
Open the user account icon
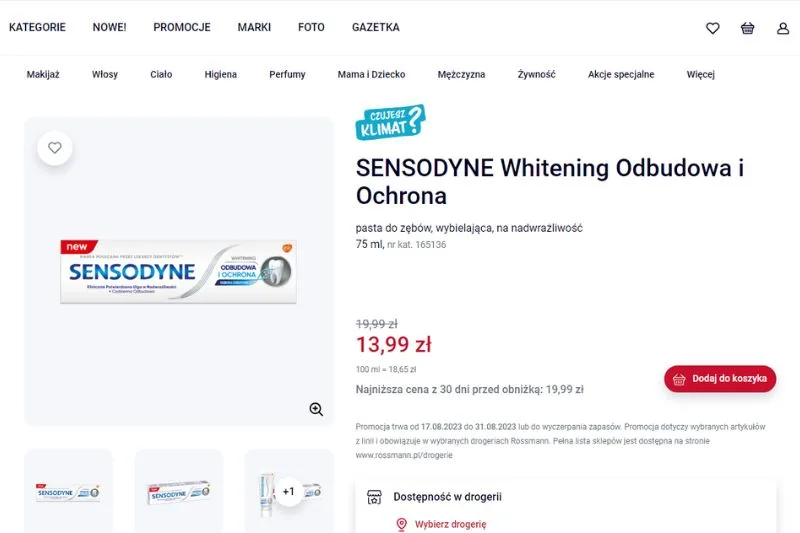783,28
